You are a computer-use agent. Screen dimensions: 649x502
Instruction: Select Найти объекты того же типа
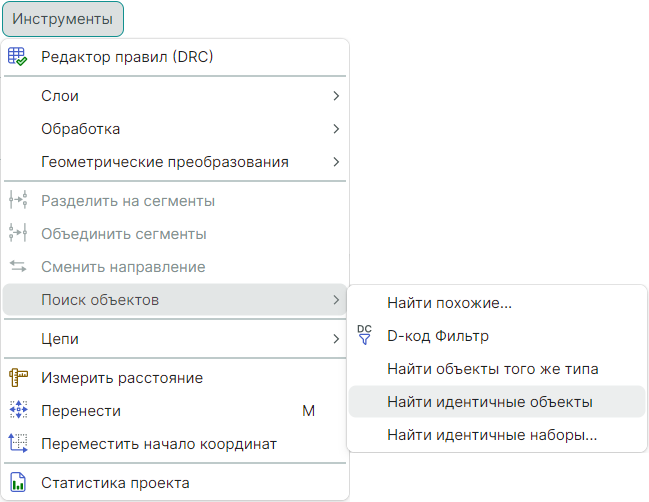(x=492, y=369)
